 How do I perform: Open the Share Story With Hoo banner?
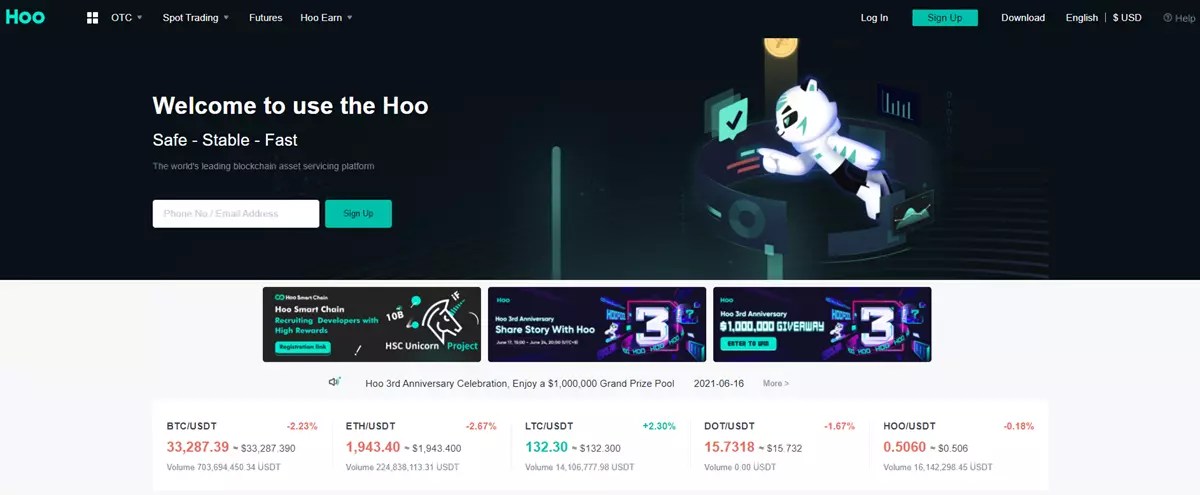597,324
